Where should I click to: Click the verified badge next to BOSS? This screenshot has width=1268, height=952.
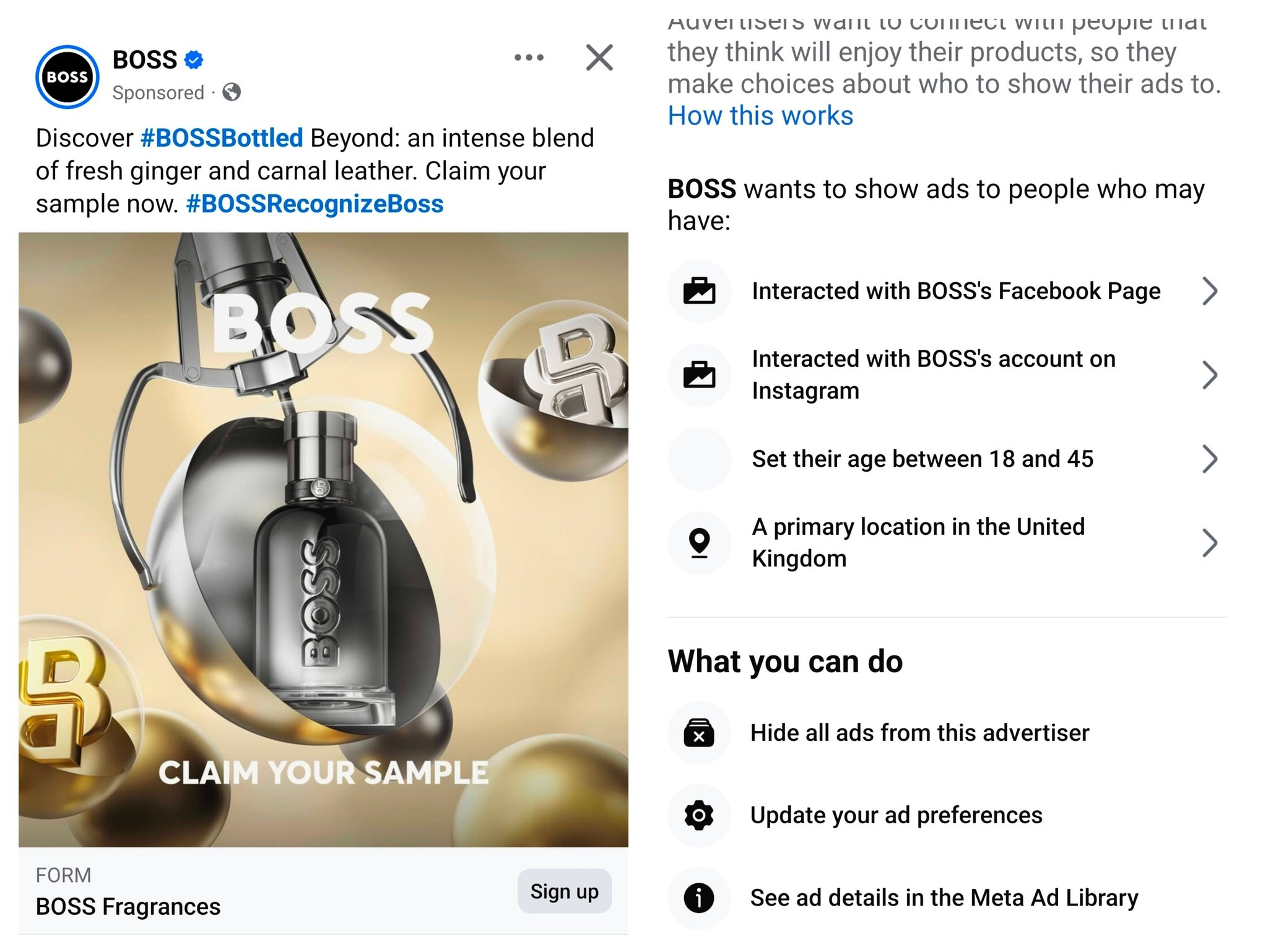tap(193, 59)
